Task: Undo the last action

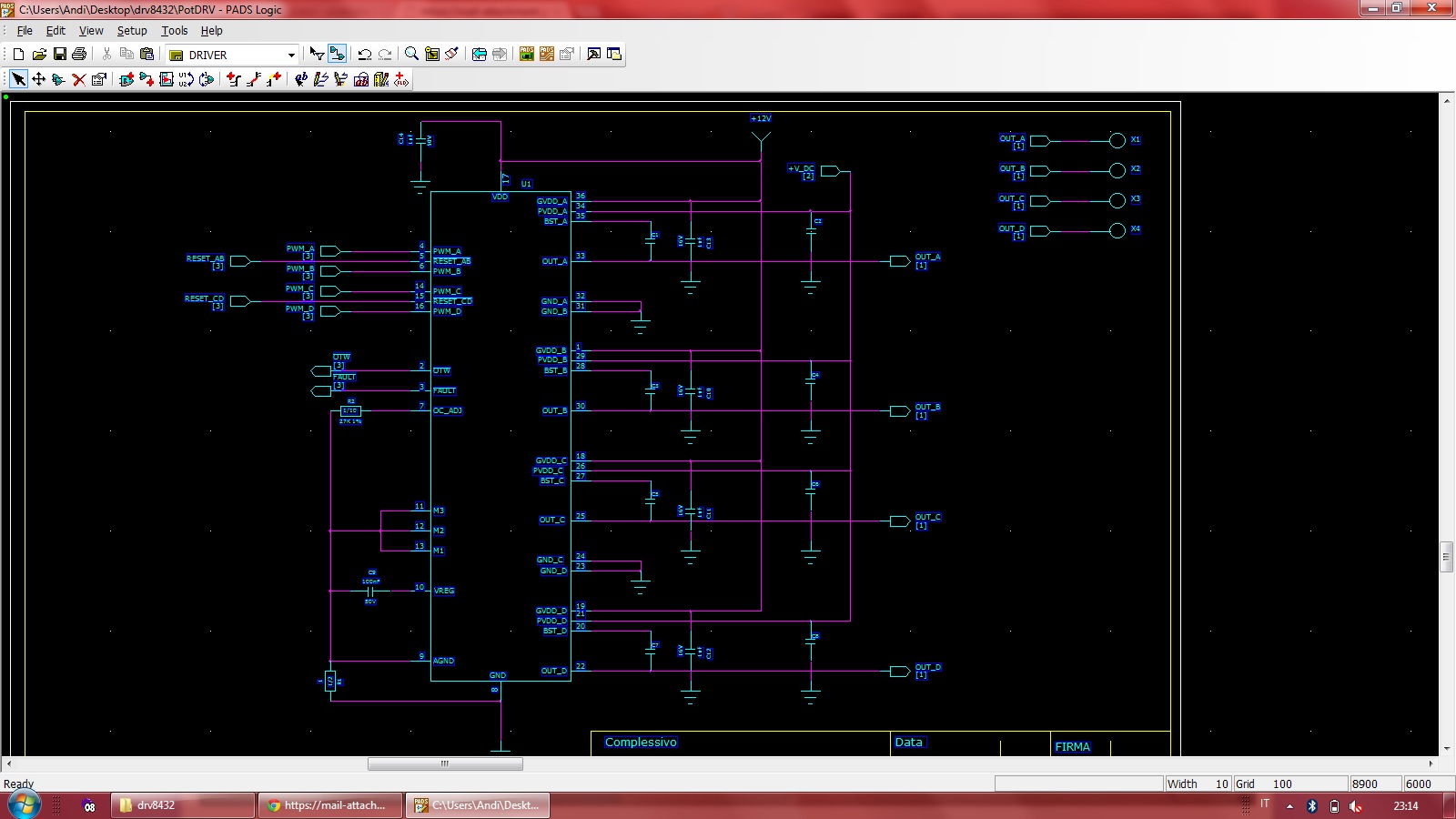Action: tap(365, 55)
